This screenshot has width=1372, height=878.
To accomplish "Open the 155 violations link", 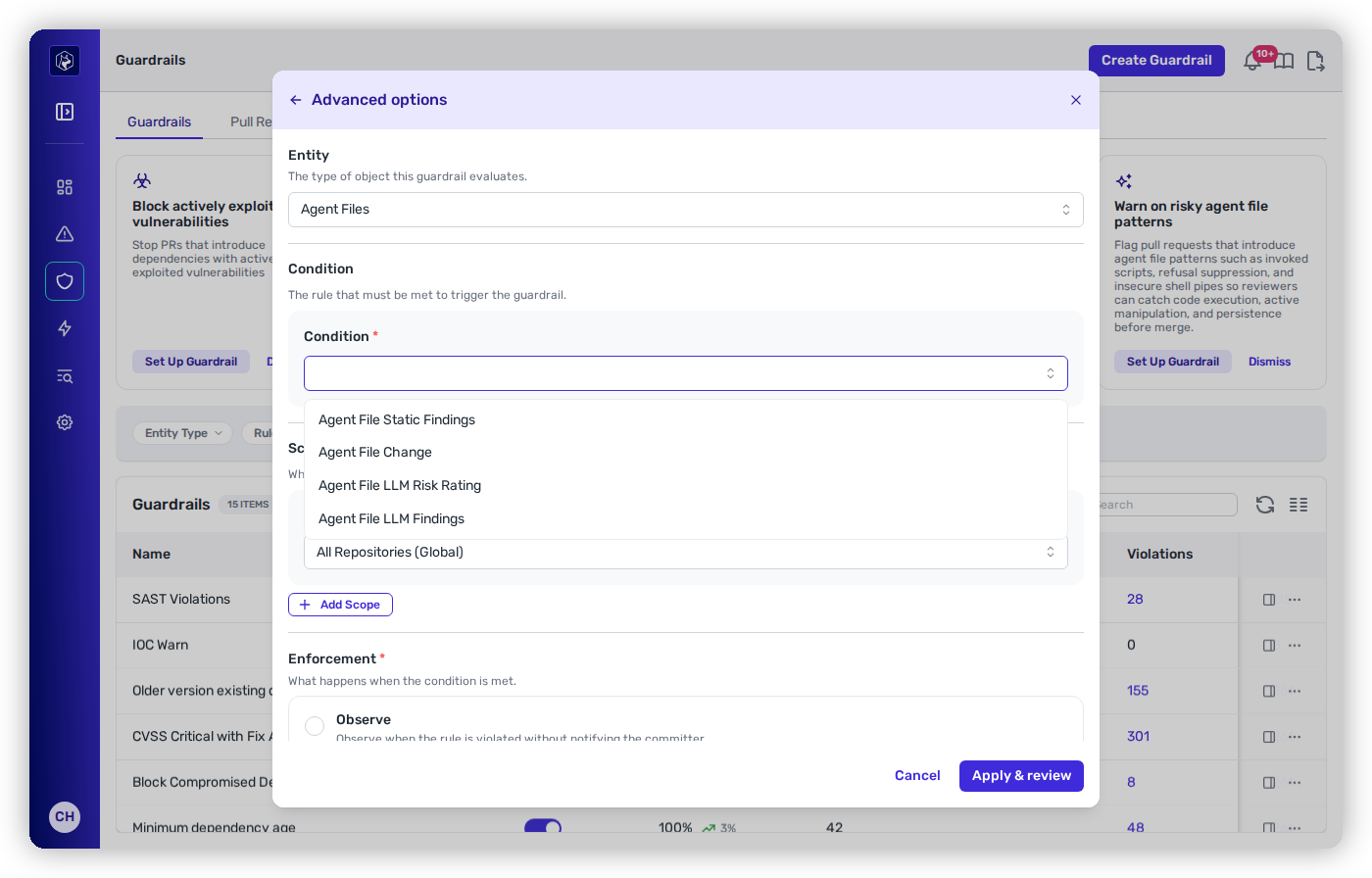I will pos(1138,691).
